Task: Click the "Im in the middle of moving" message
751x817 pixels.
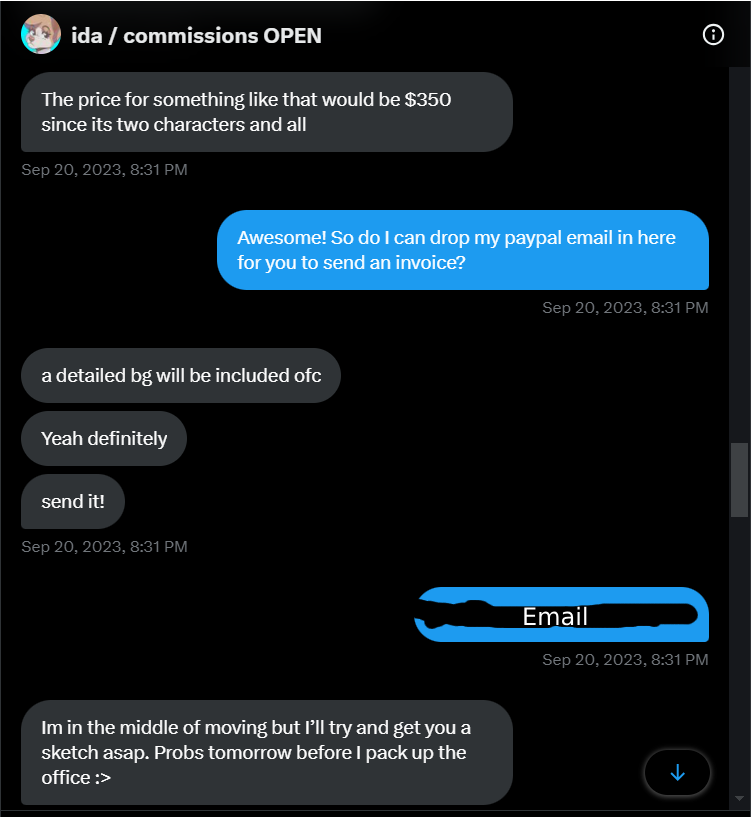Action: click(266, 752)
